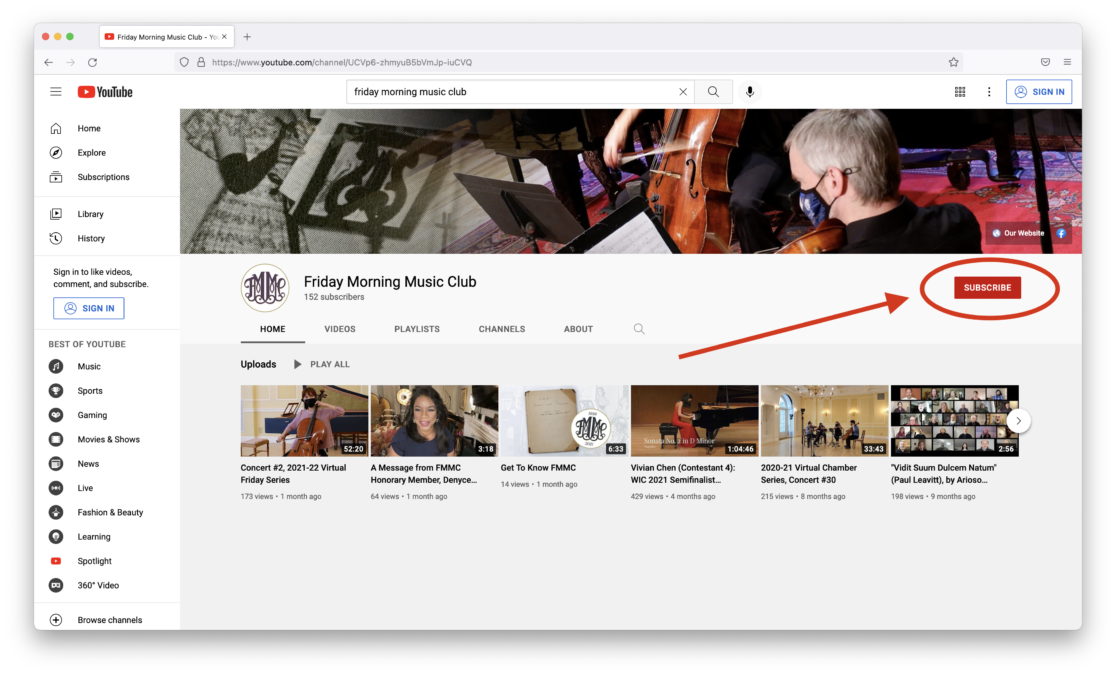Open the three-dot settings menu
This screenshot has height=675, width=1116.
click(x=989, y=92)
